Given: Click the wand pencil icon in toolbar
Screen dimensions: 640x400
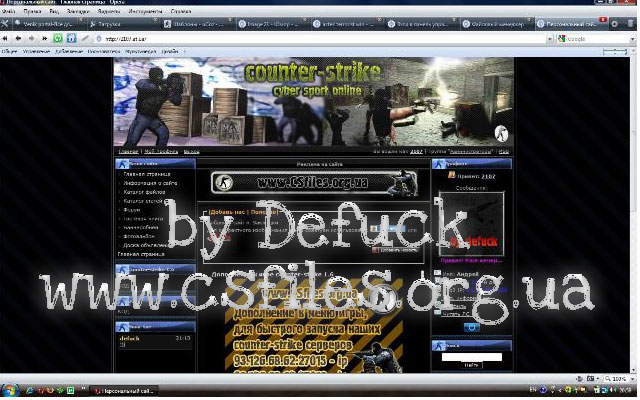Looking at the screenshot, I should (85, 39).
